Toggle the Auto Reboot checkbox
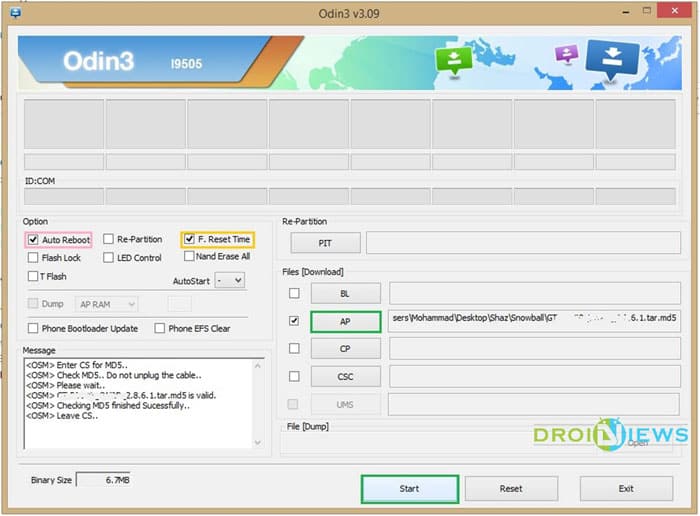 point(33,240)
